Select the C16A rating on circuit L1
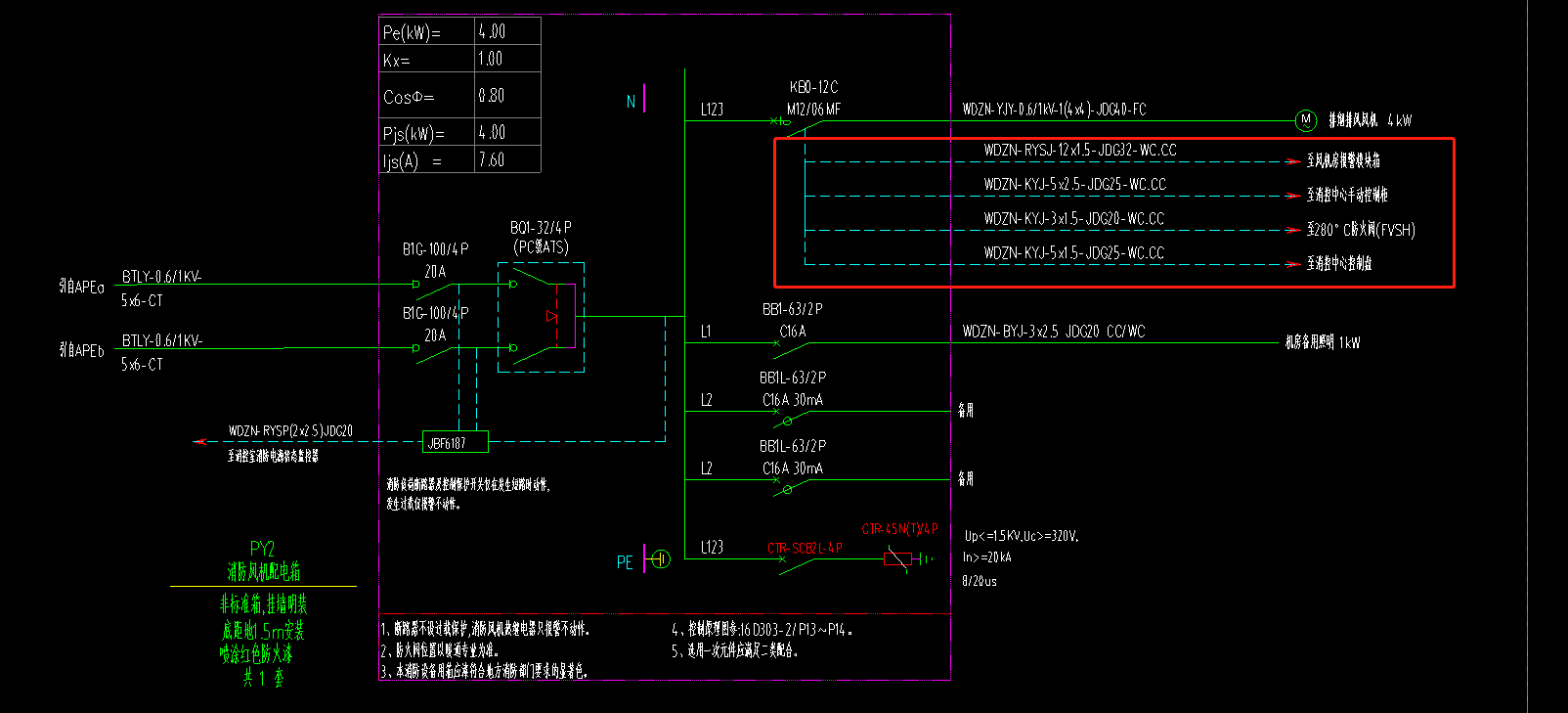The height and width of the screenshot is (713, 1568). (x=793, y=332)
